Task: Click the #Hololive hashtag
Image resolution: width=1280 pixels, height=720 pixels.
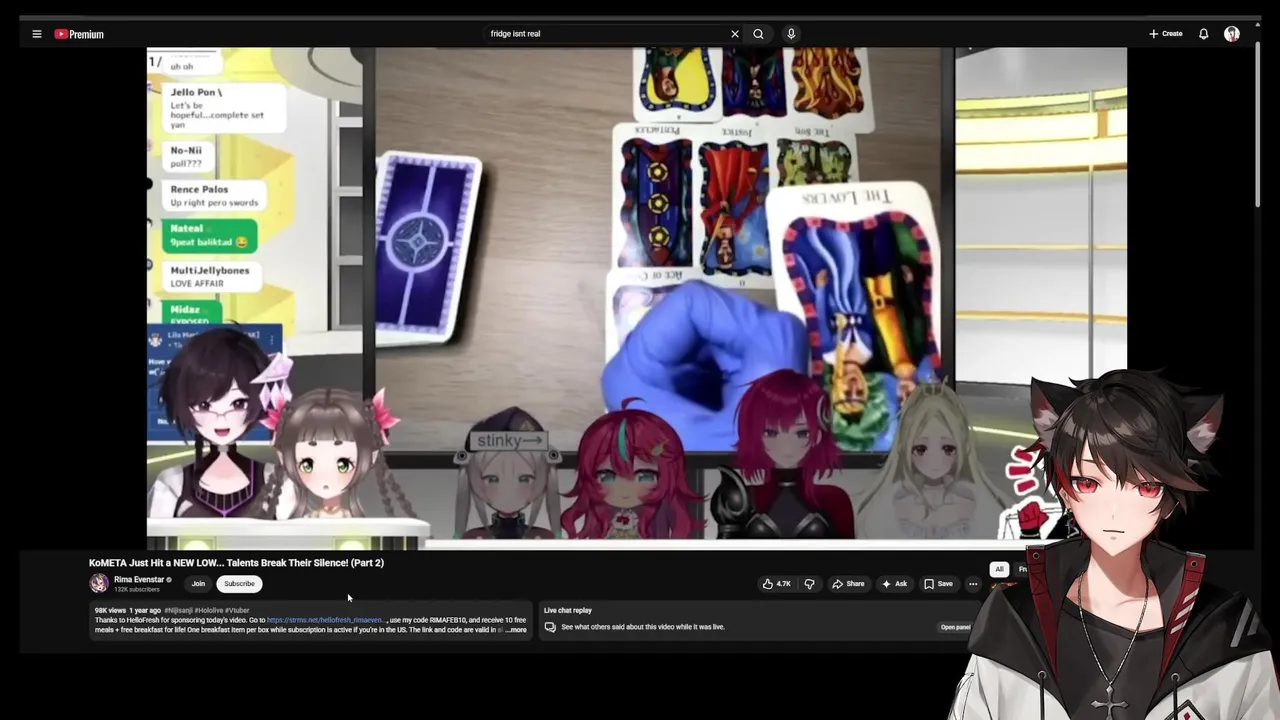Action: tap(208, 610)
